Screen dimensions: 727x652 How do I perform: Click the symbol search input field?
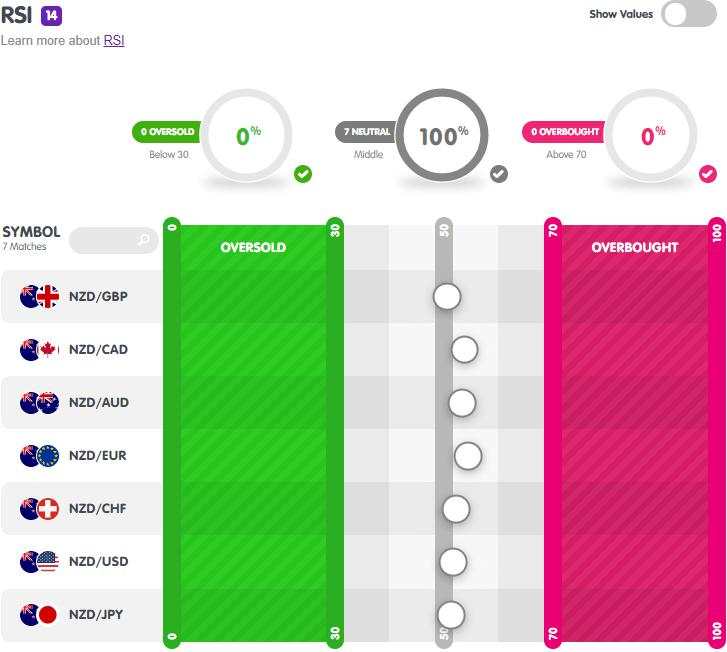click(x=114, y=240)
